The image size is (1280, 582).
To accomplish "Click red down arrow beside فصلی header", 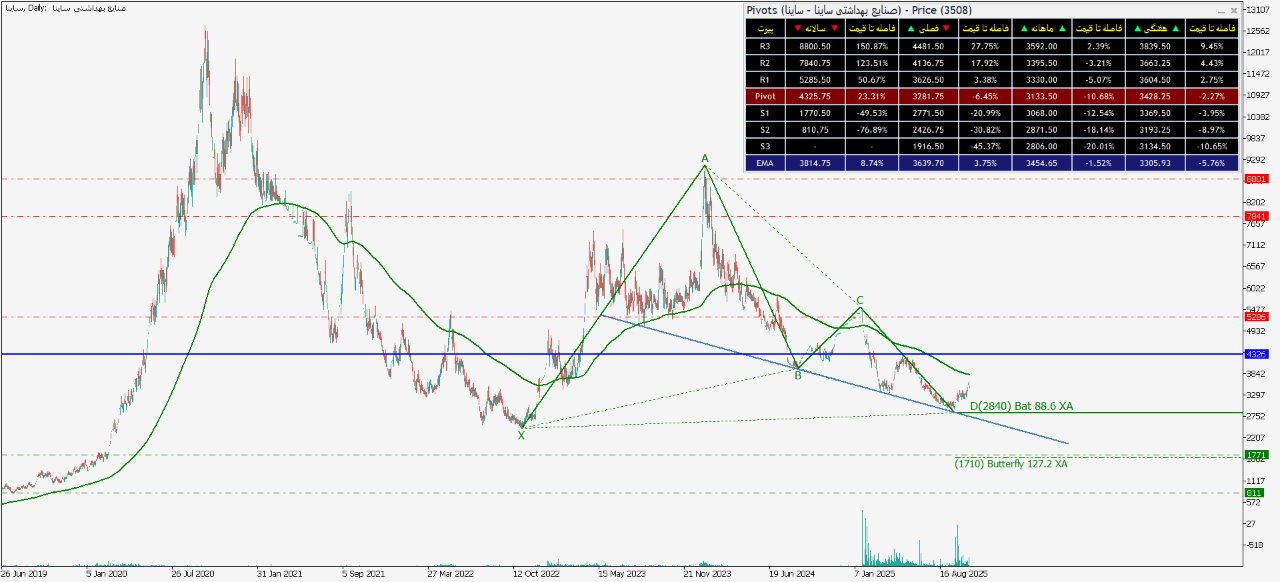I will click(947, 28).
